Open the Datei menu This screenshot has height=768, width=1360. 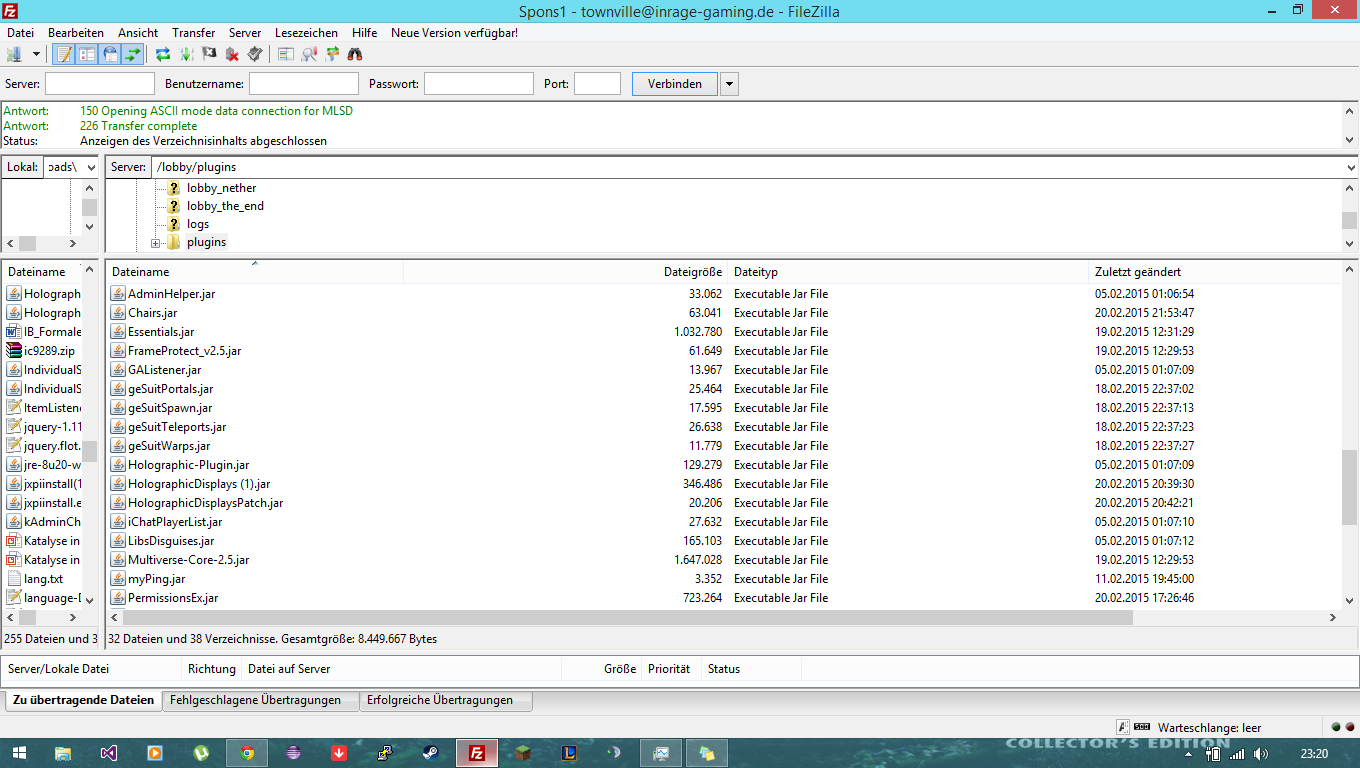pyautogui.click(x=20, y=33)
